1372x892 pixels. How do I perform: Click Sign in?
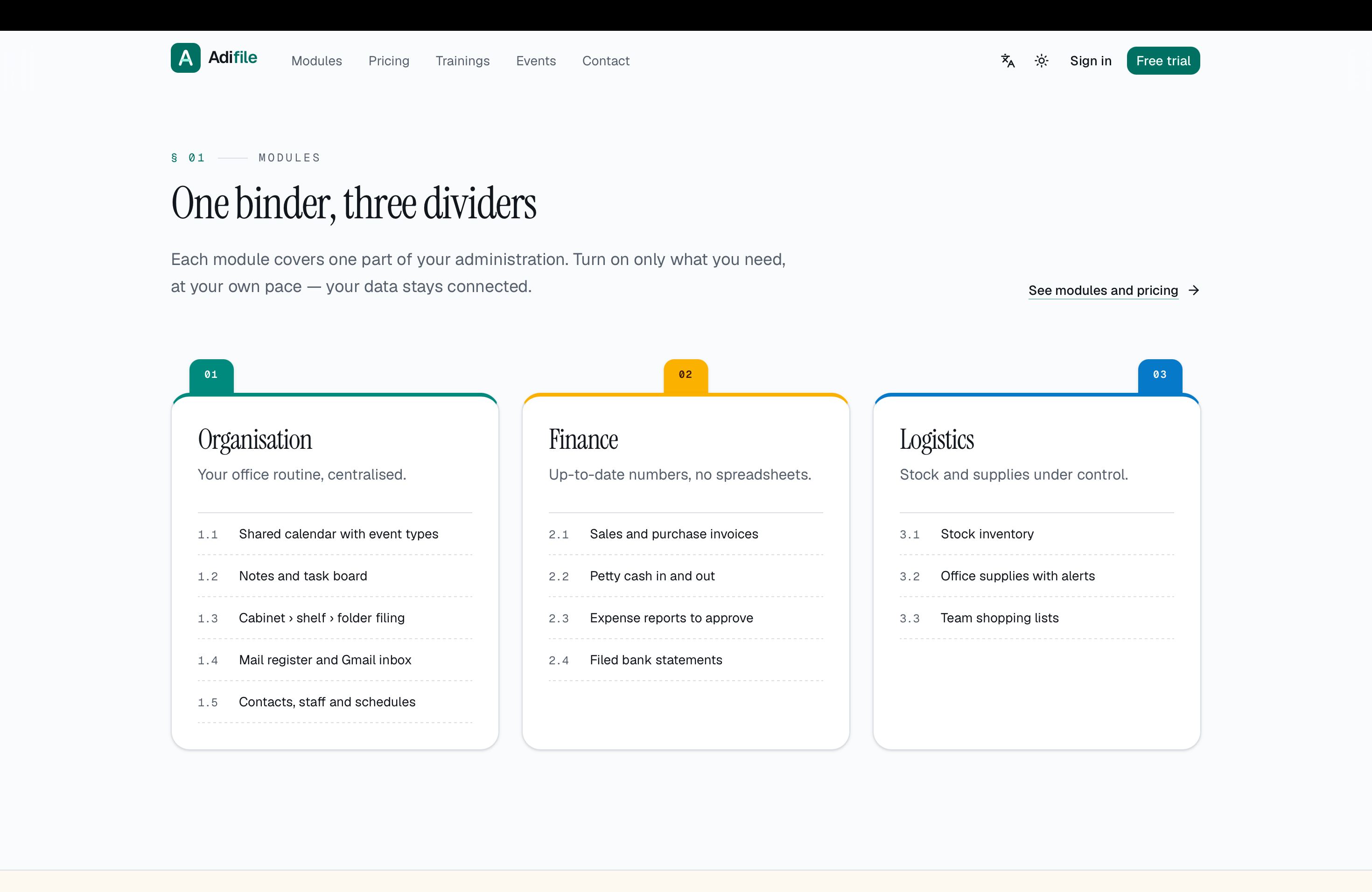(1090, 61)
